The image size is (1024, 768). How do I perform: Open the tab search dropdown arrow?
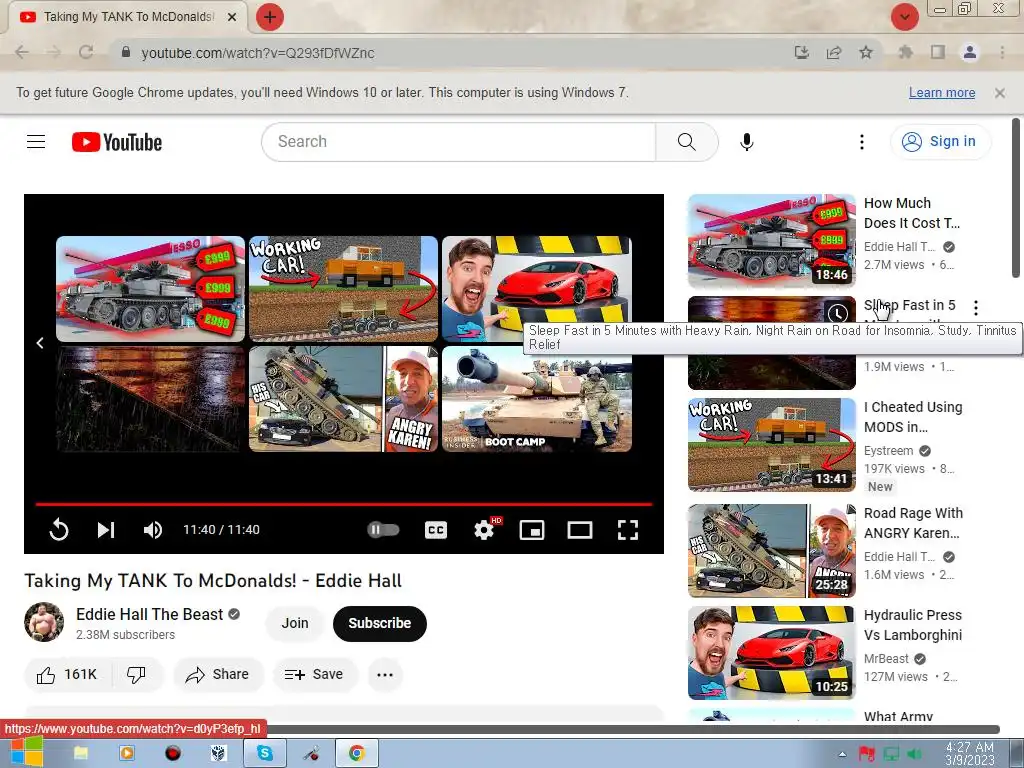pos(904,17)
